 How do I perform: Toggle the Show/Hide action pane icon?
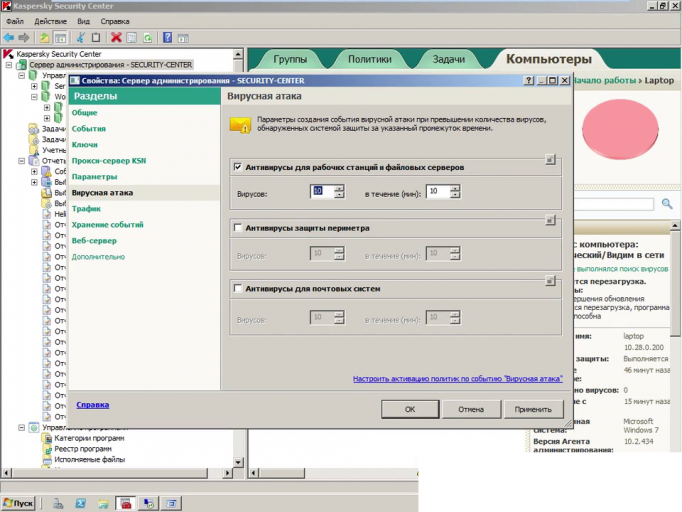183,38
